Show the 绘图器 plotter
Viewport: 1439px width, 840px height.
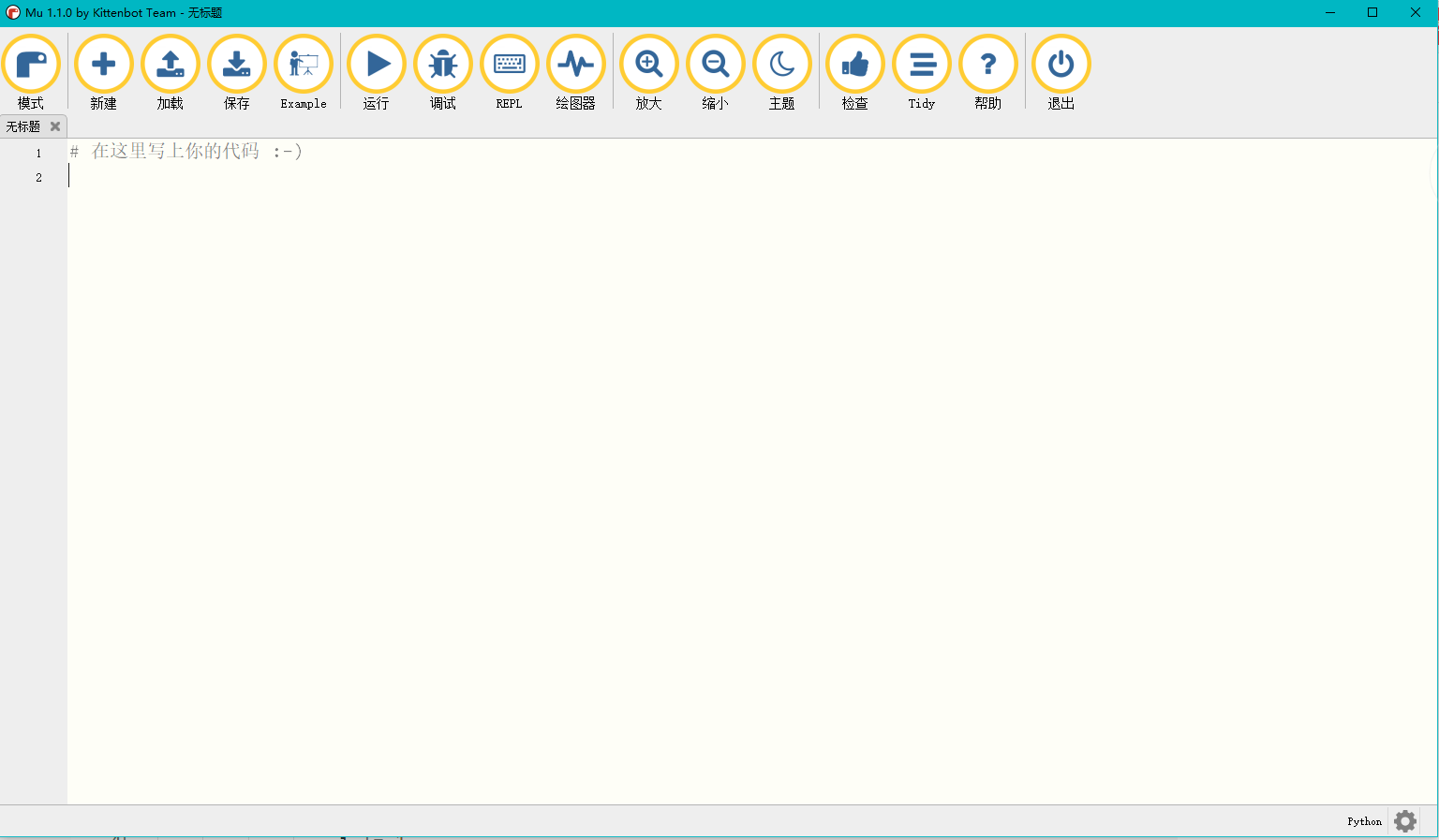pos(576,73)
